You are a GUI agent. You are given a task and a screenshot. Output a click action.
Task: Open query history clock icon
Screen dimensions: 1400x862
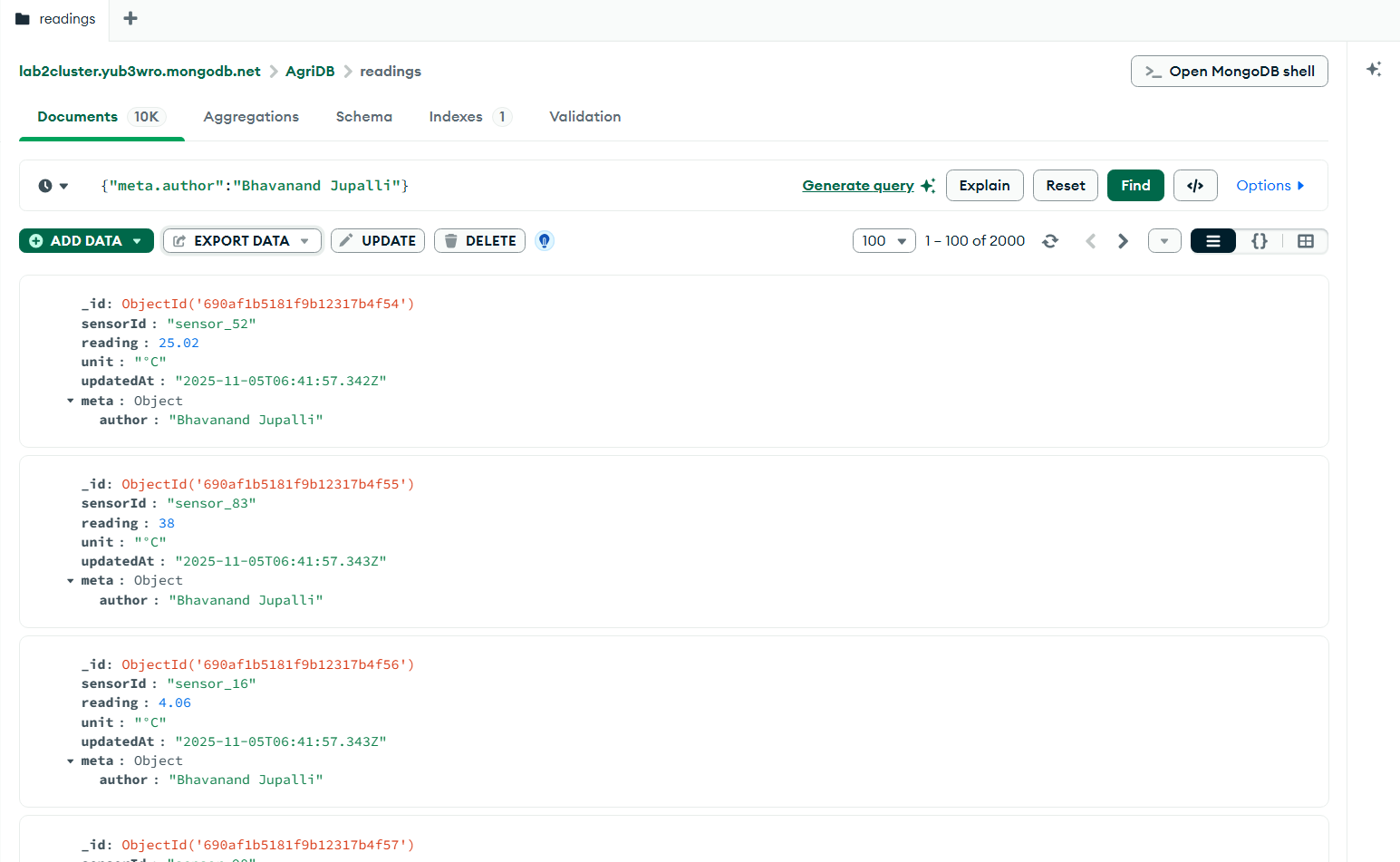click(x=53, y=186)
